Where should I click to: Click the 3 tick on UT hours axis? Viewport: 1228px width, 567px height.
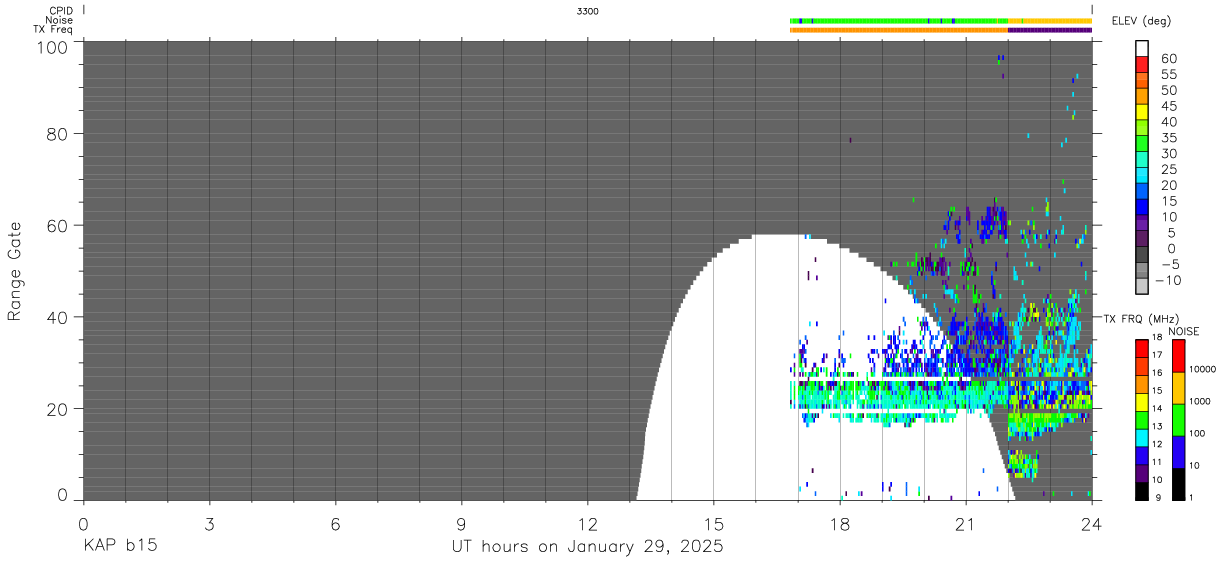[x=209, y=523]
